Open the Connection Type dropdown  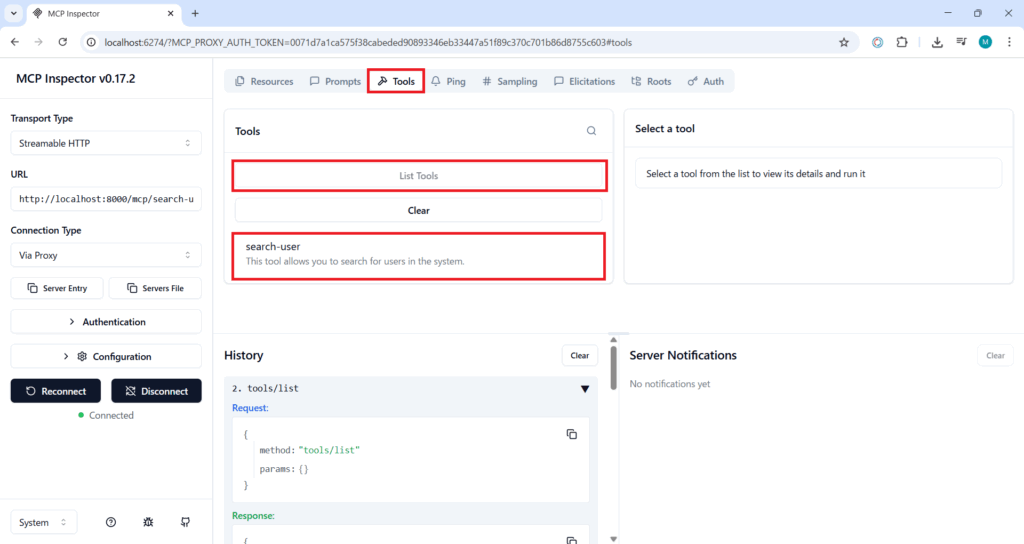tap(106, 255)
